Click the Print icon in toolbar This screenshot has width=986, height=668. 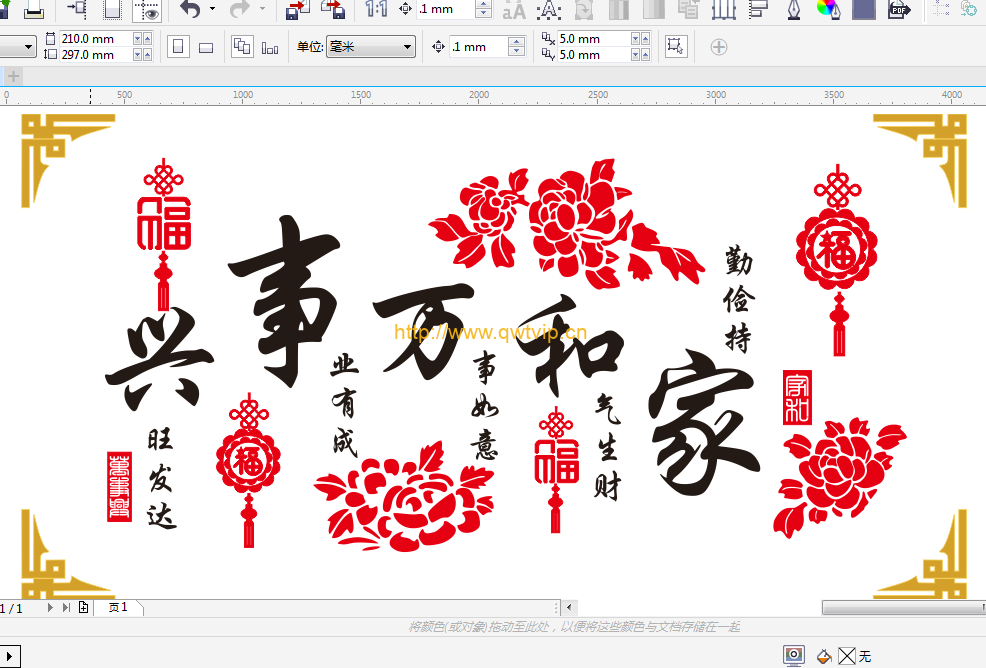pyautogui.click(x=33, y=10)
